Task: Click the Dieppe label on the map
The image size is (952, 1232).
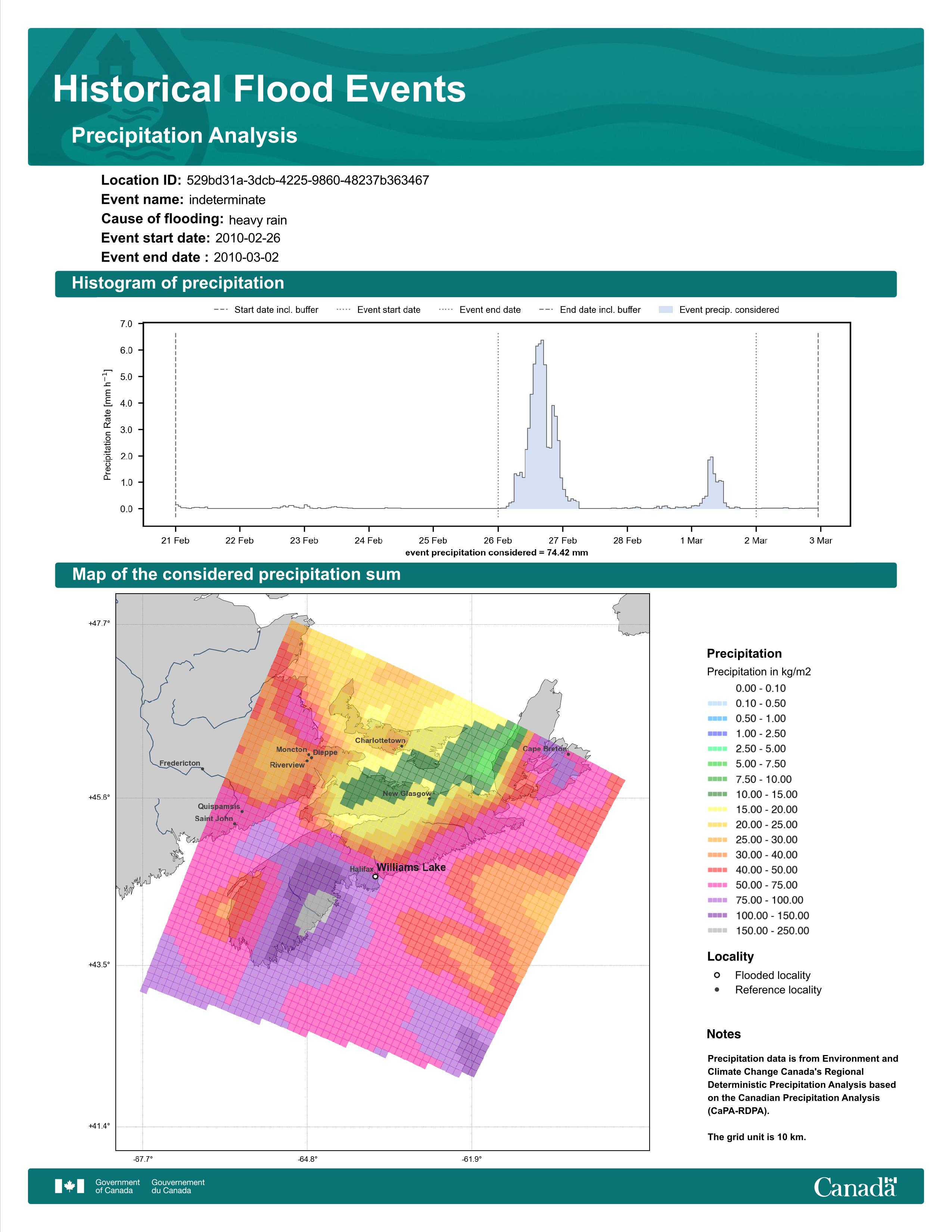Action: point(326,753)
